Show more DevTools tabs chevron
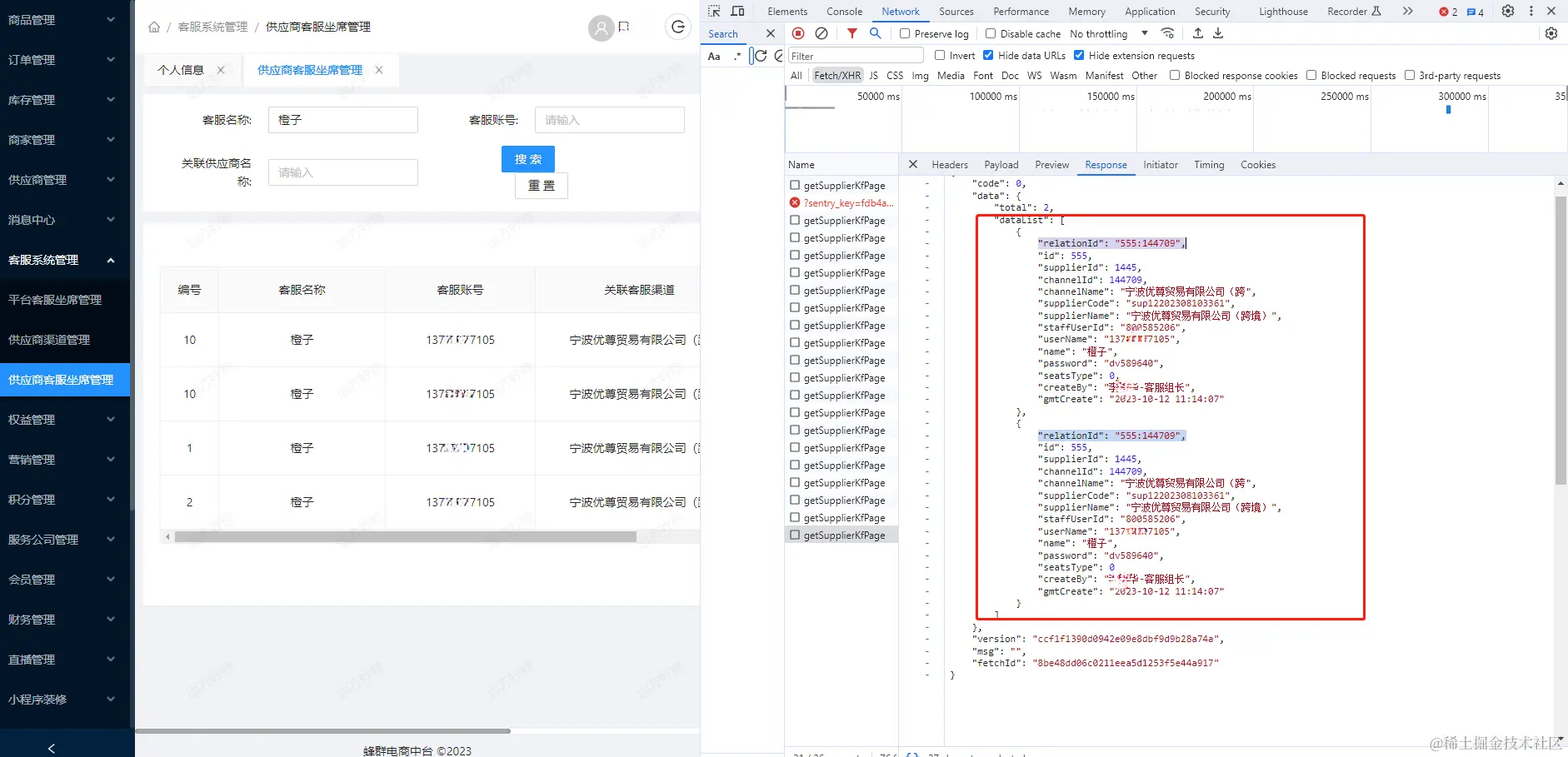 pos(1407,11)
